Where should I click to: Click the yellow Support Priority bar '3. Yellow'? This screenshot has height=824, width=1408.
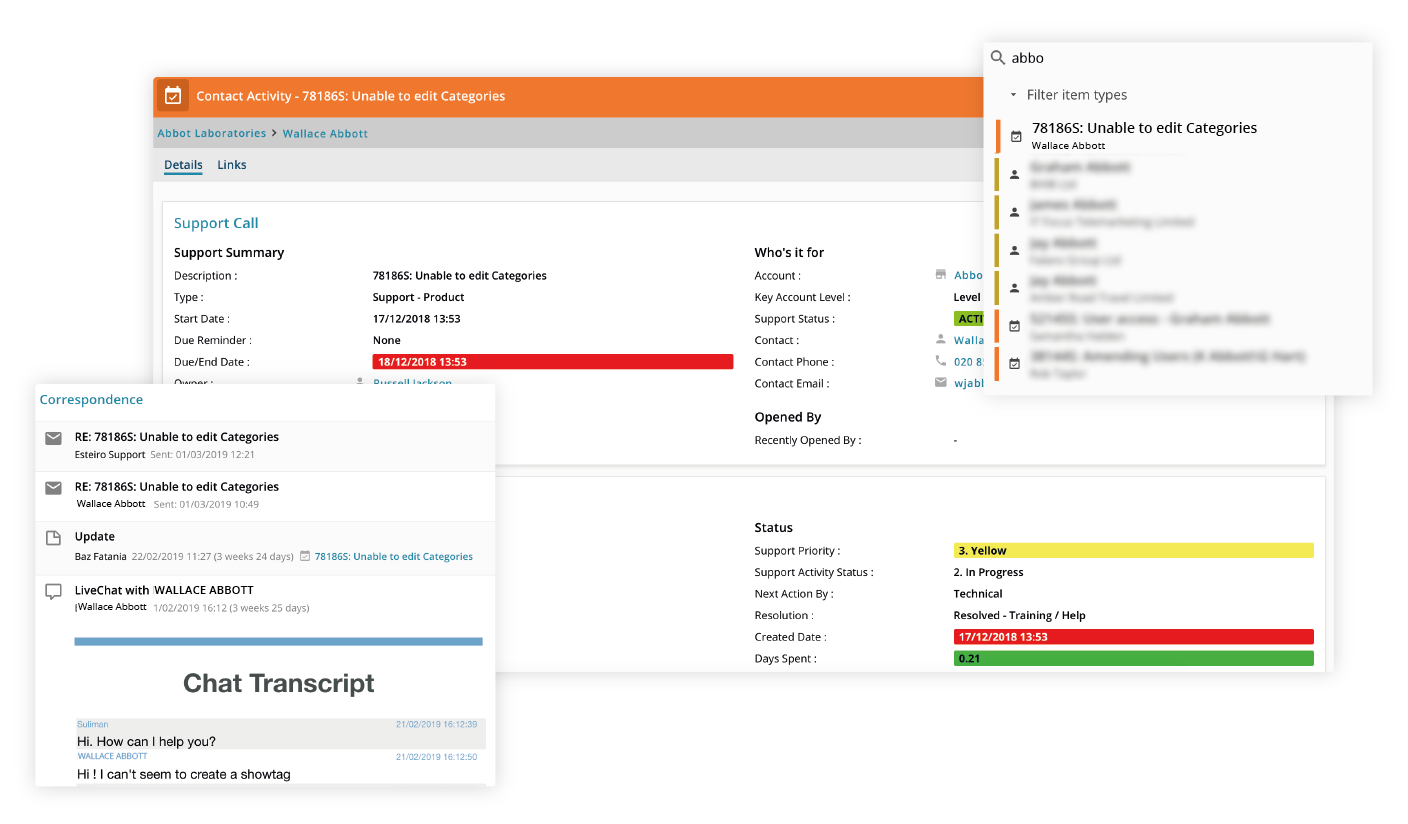click(x=1134, y=550)
